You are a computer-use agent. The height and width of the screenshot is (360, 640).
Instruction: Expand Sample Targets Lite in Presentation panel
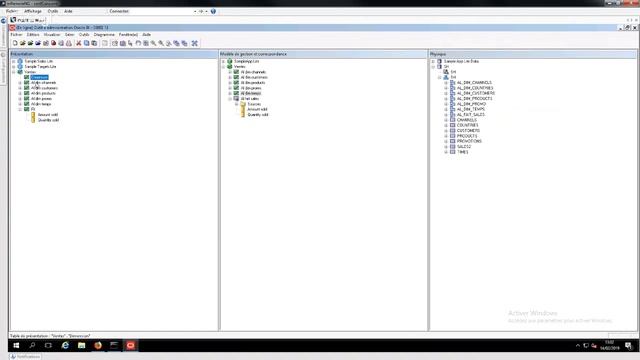(13, 67)
